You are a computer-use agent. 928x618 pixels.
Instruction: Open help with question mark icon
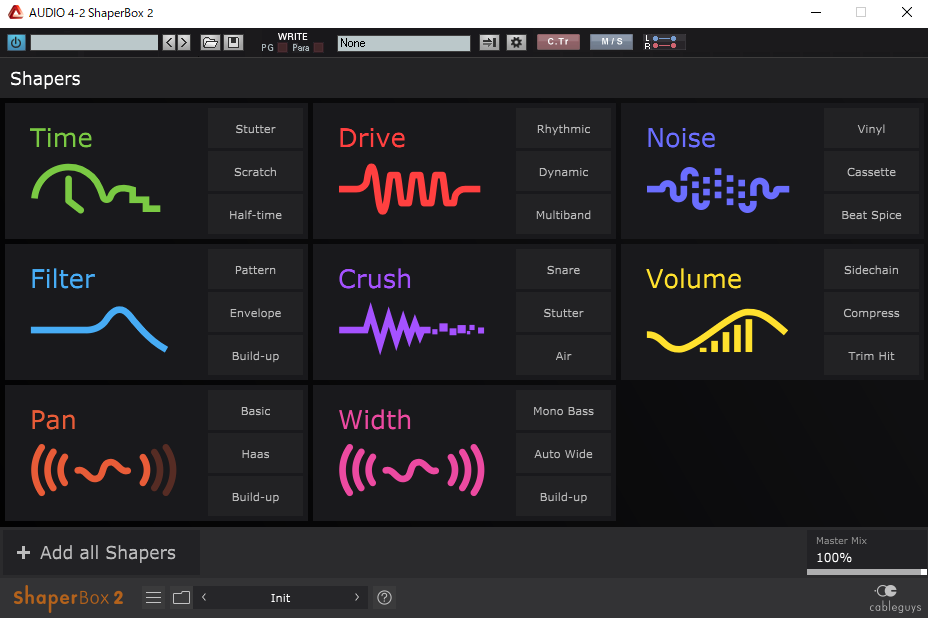tap(384, 597)
